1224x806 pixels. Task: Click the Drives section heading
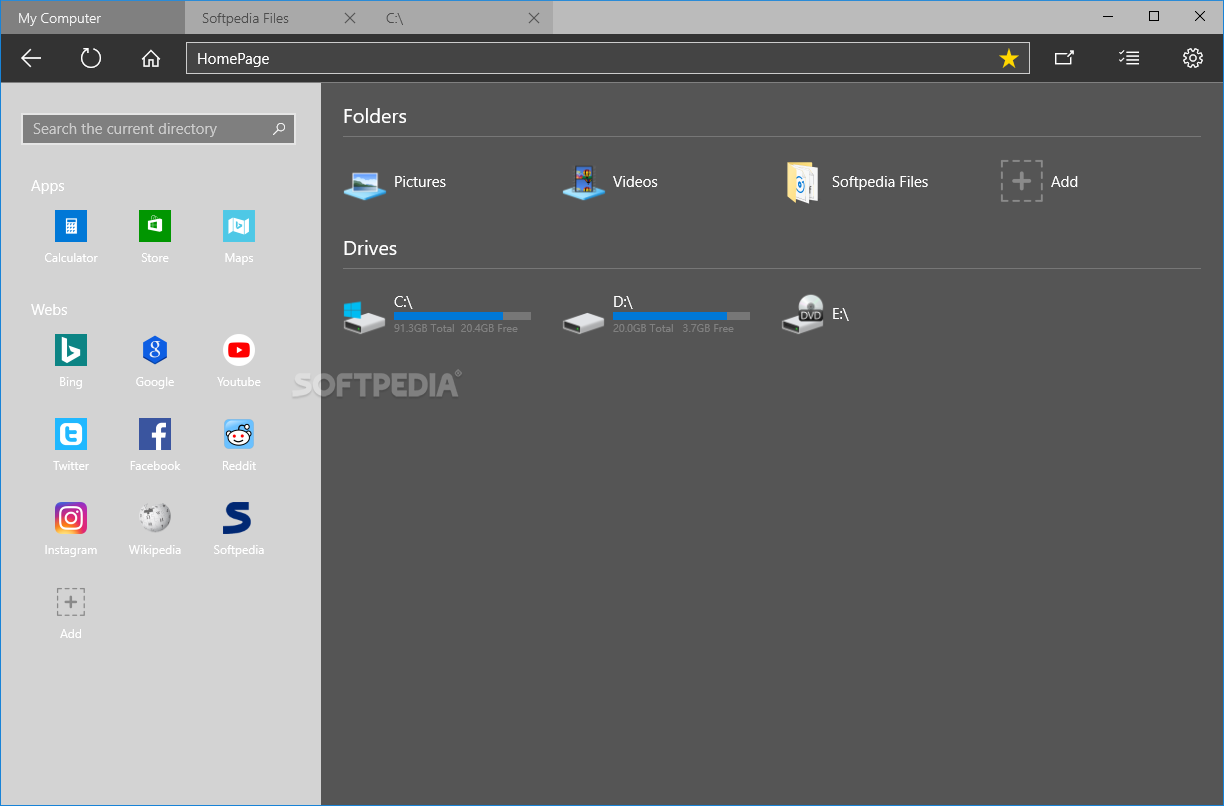click(x=370, y=248)
